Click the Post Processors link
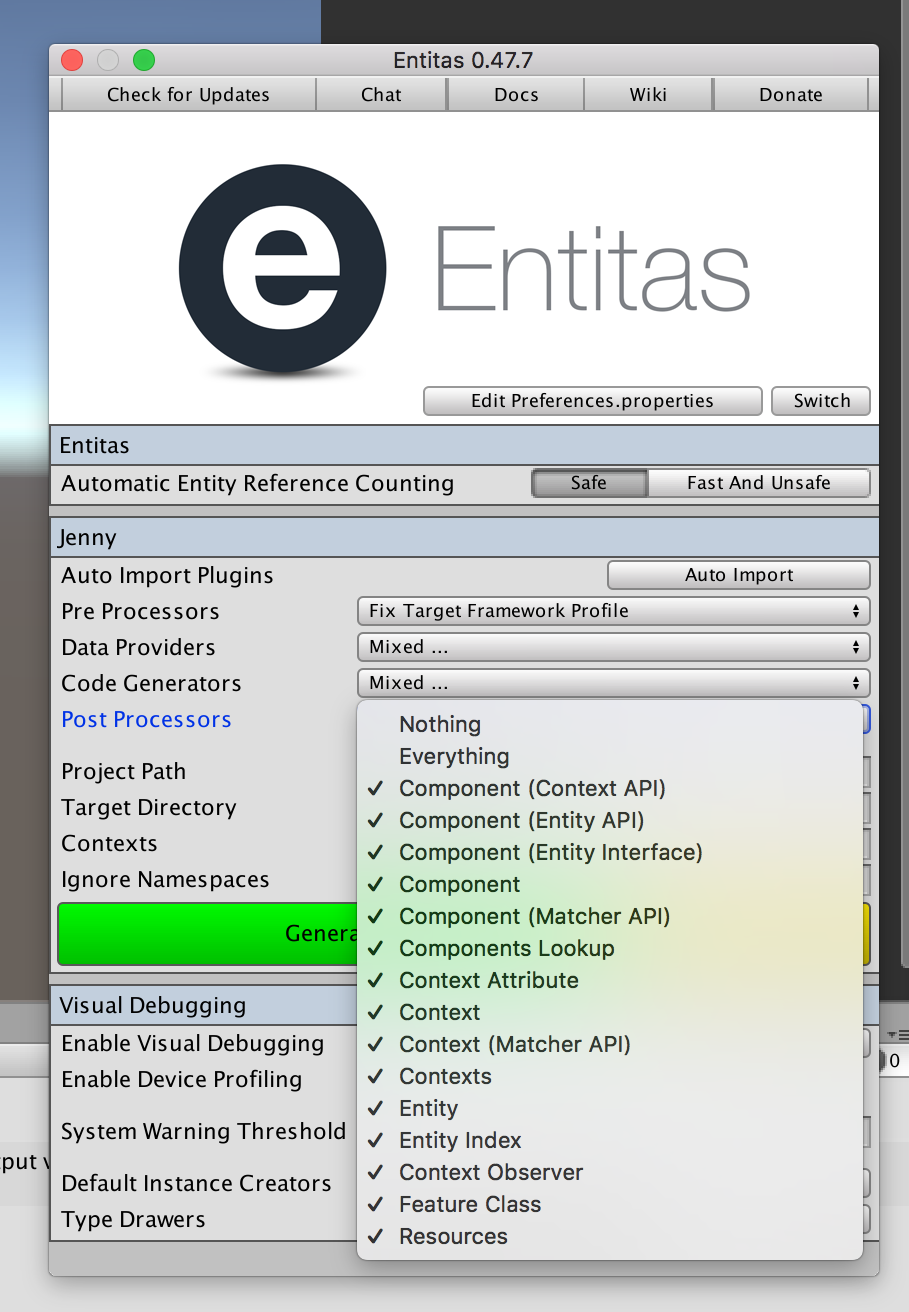Viewport: 909px width, 1312px height. (146, 719)
